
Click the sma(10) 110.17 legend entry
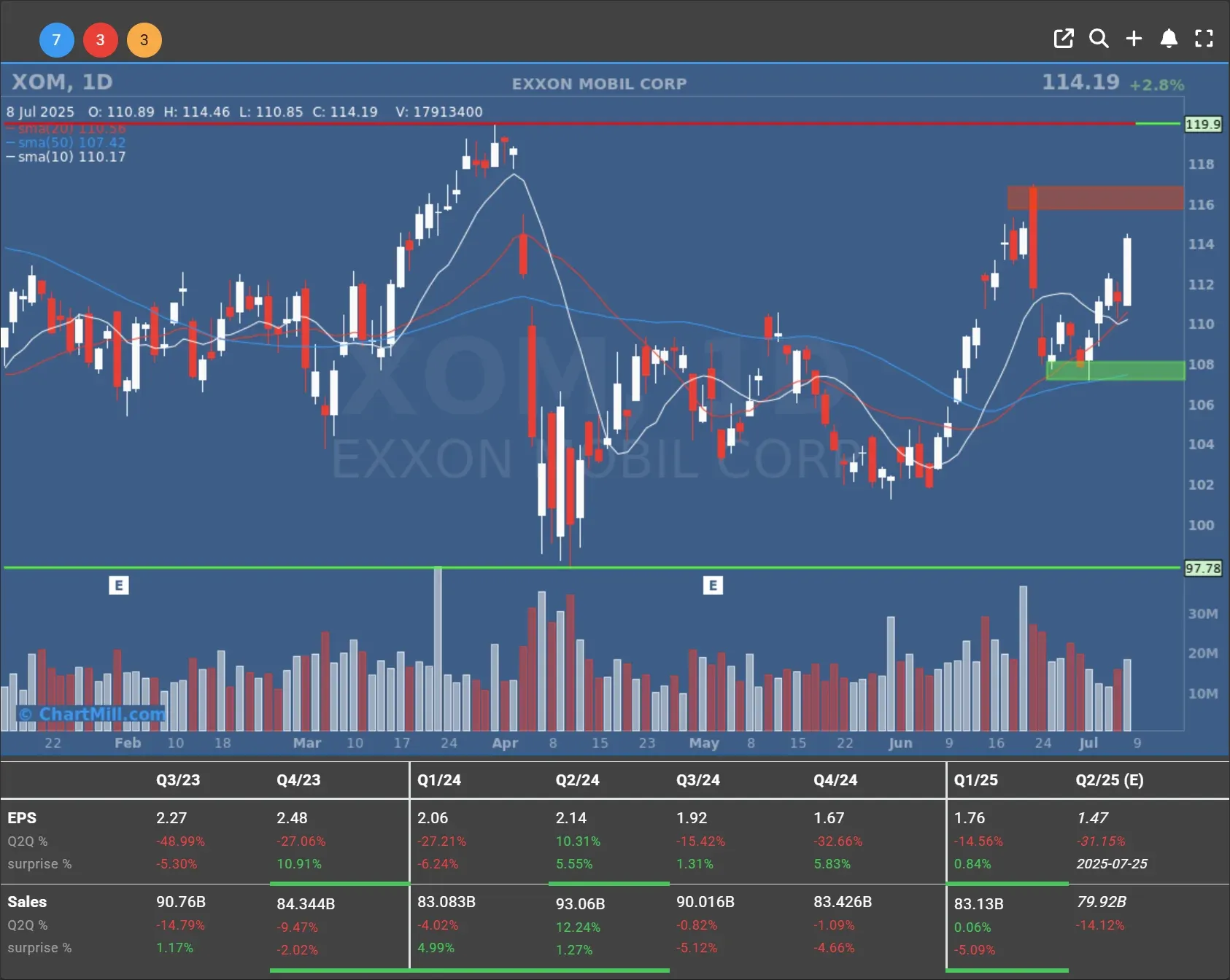click(x=66, y=157)
